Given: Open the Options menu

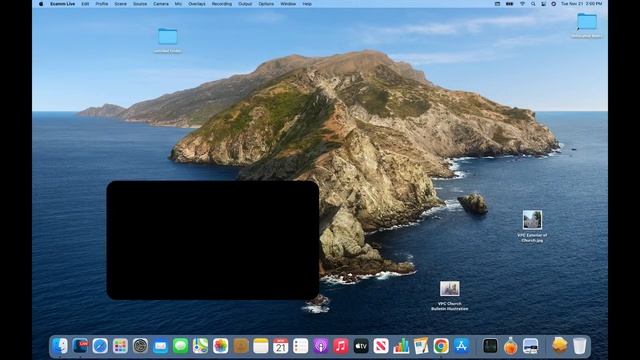Looking at the screenshot, I should click(x=266, y=4).
